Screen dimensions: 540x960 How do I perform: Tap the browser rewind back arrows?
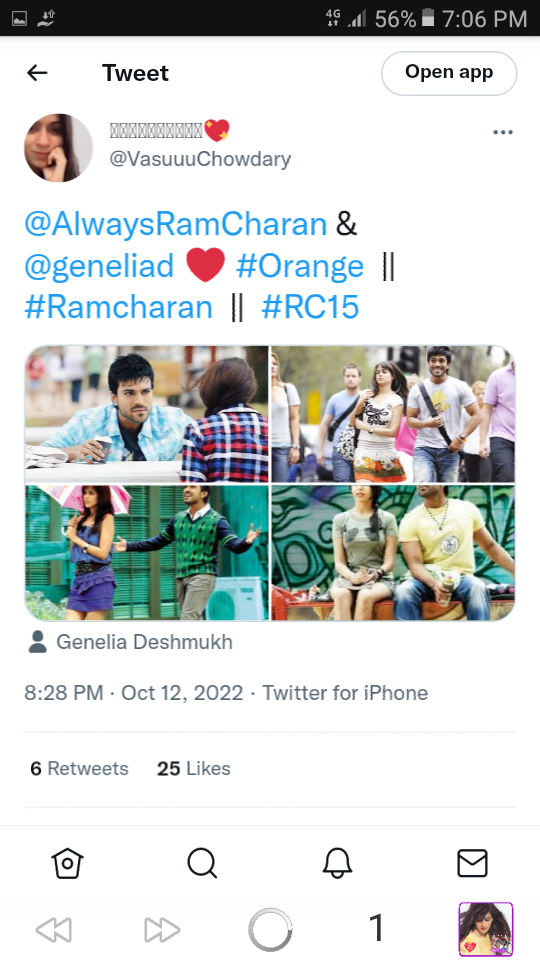click(54, 930)
